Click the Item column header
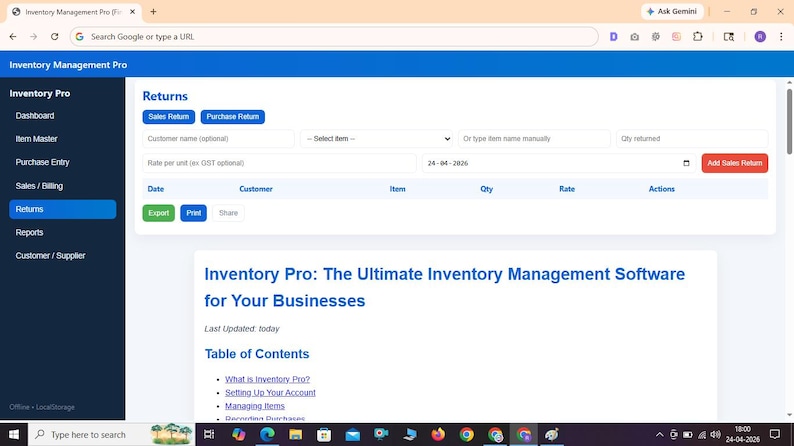 [x=398, y=189]
